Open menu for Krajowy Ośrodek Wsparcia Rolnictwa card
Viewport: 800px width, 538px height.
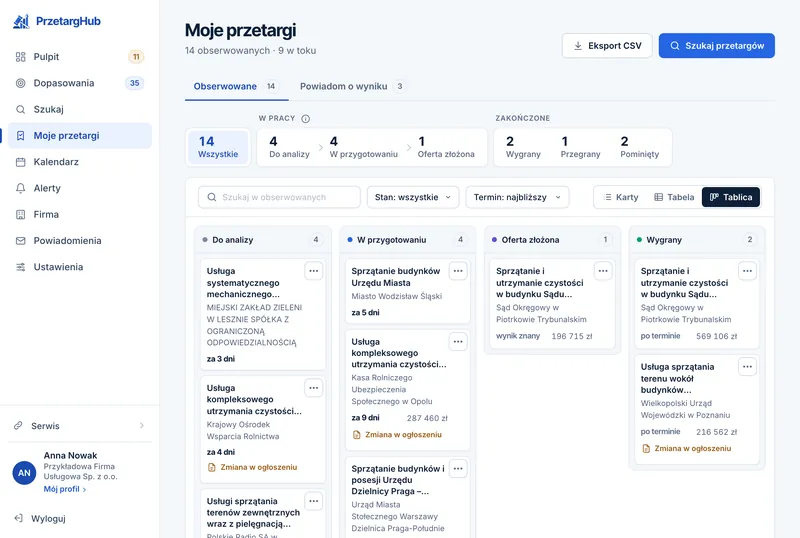314,388
